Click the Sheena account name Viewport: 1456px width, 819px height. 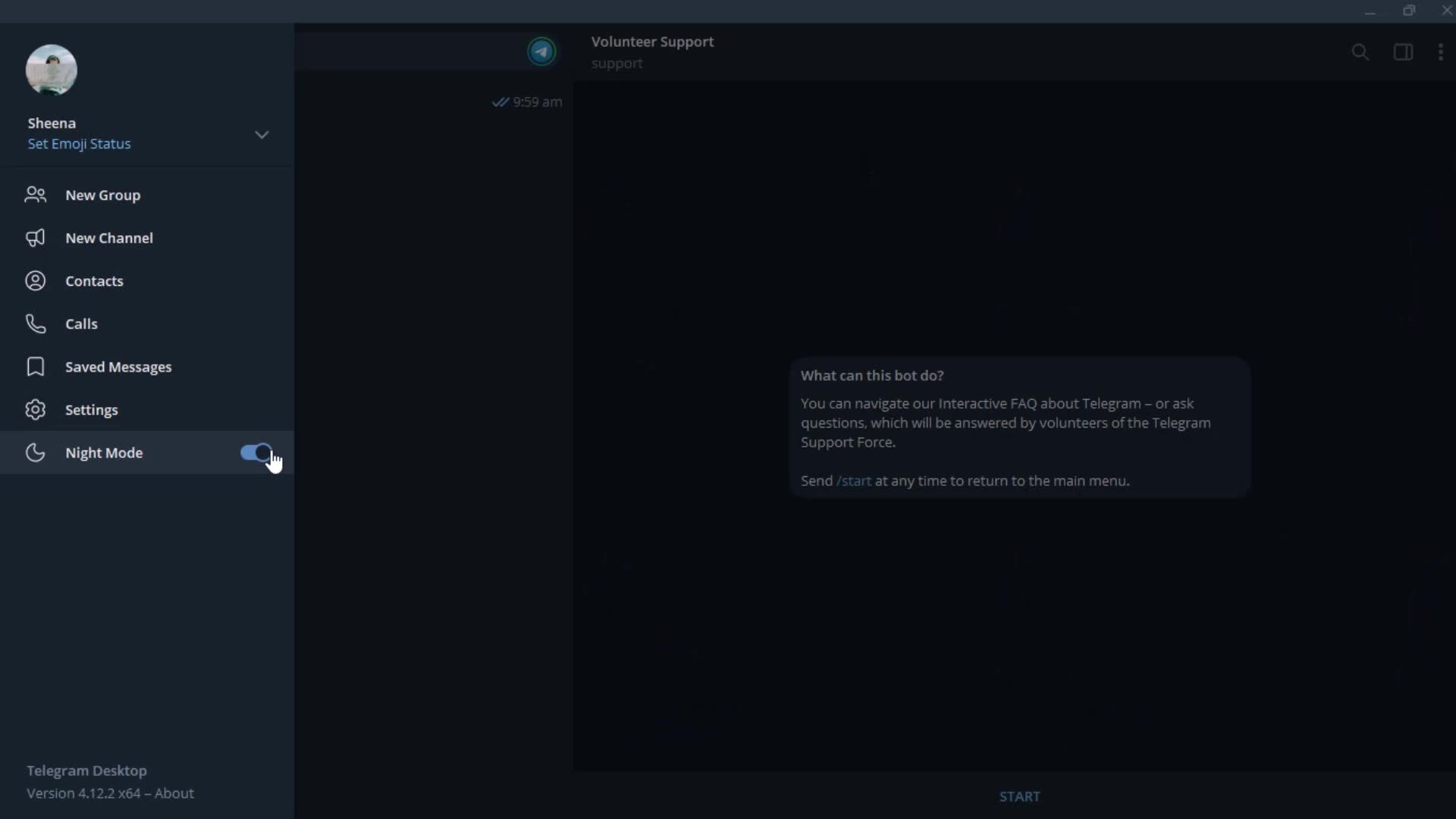(52, 123)
